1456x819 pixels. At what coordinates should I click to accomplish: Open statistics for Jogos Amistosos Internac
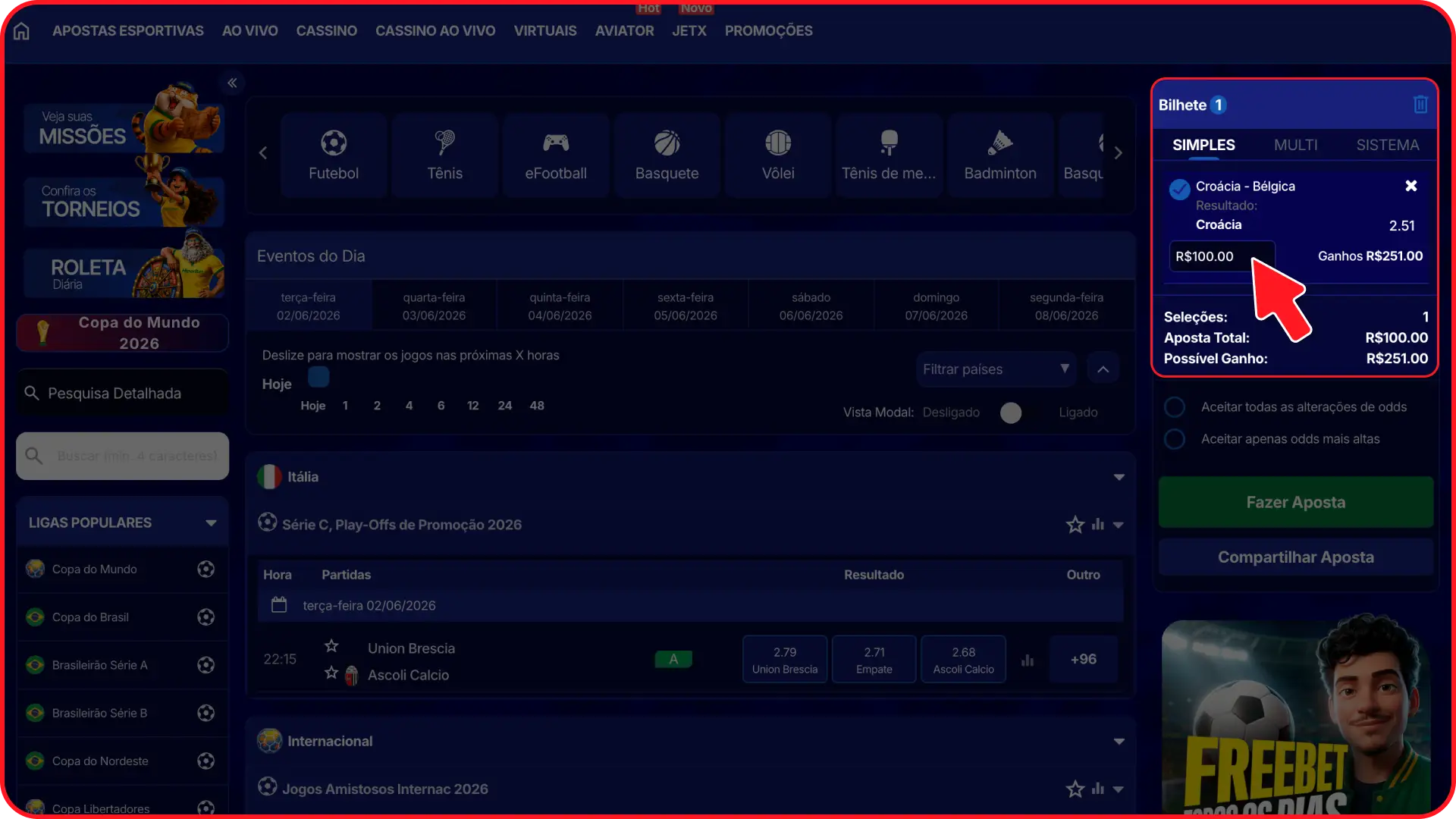pyautogui.click(x=1098, y=789)
